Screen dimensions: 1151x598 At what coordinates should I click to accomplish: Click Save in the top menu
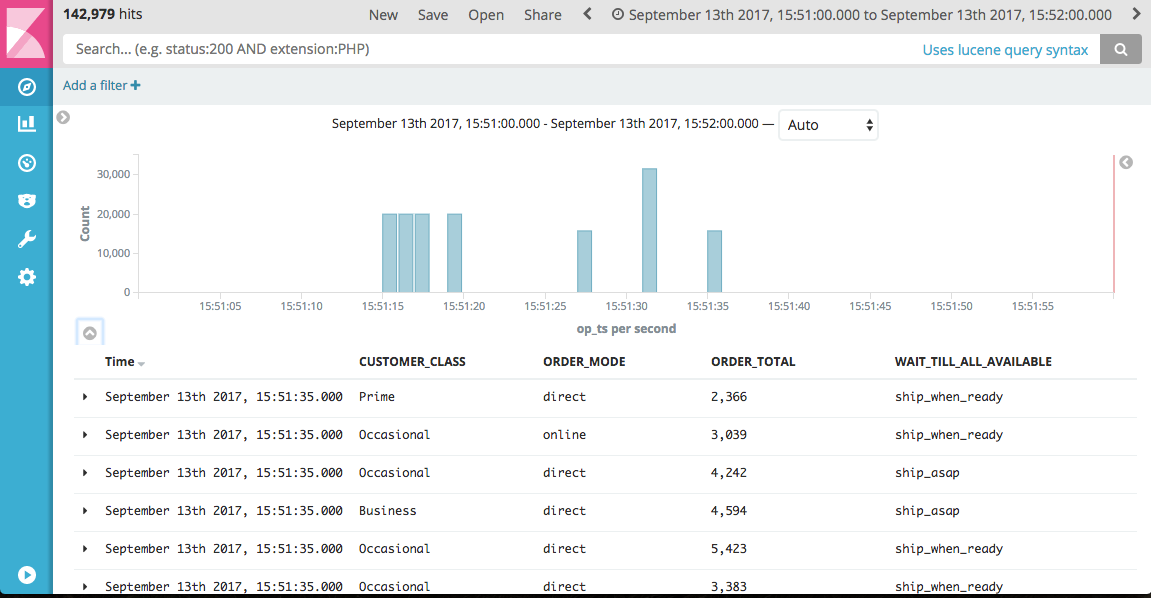click(433, 15)
